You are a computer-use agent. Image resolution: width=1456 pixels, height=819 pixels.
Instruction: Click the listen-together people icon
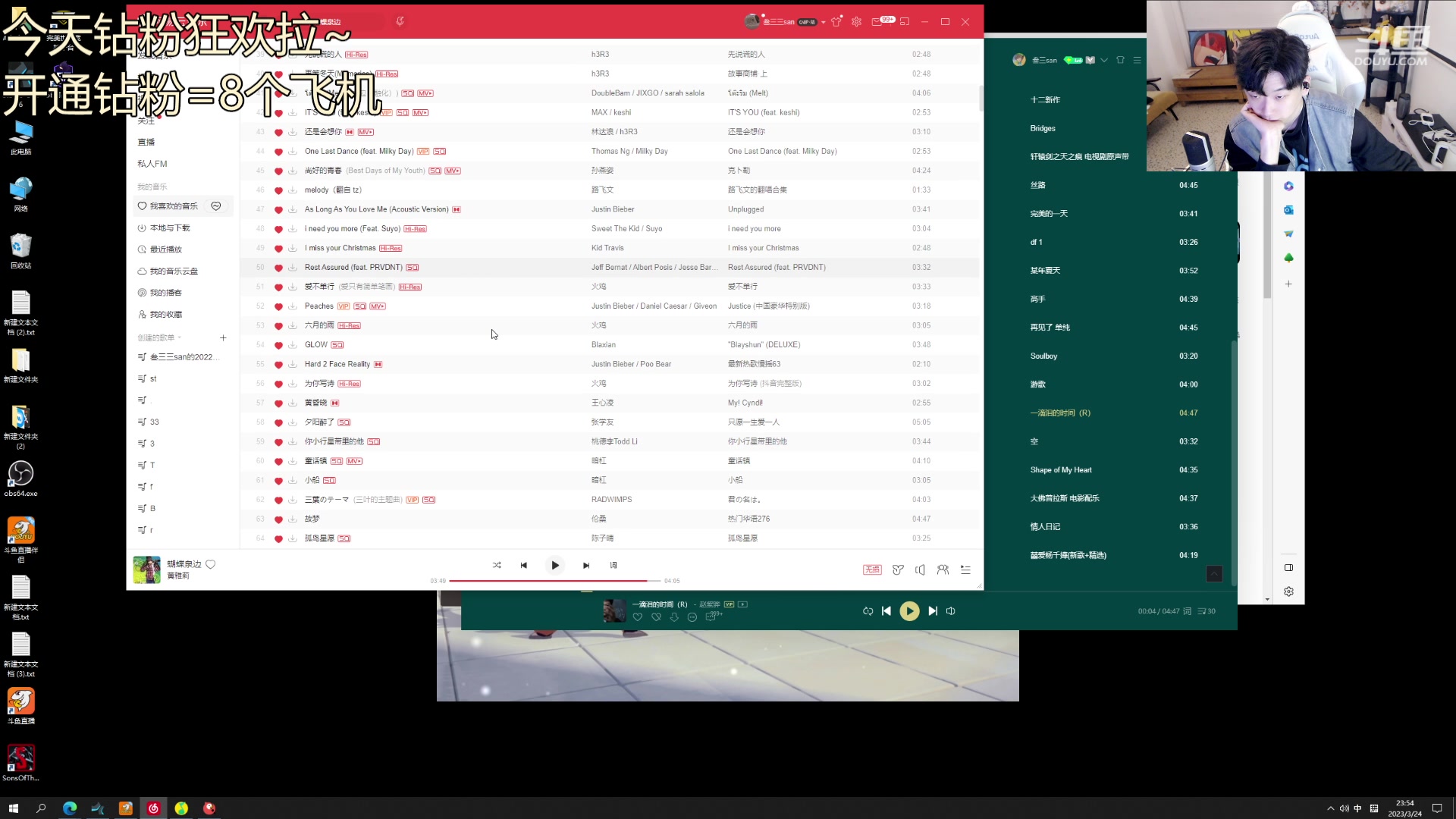(943, 570)
